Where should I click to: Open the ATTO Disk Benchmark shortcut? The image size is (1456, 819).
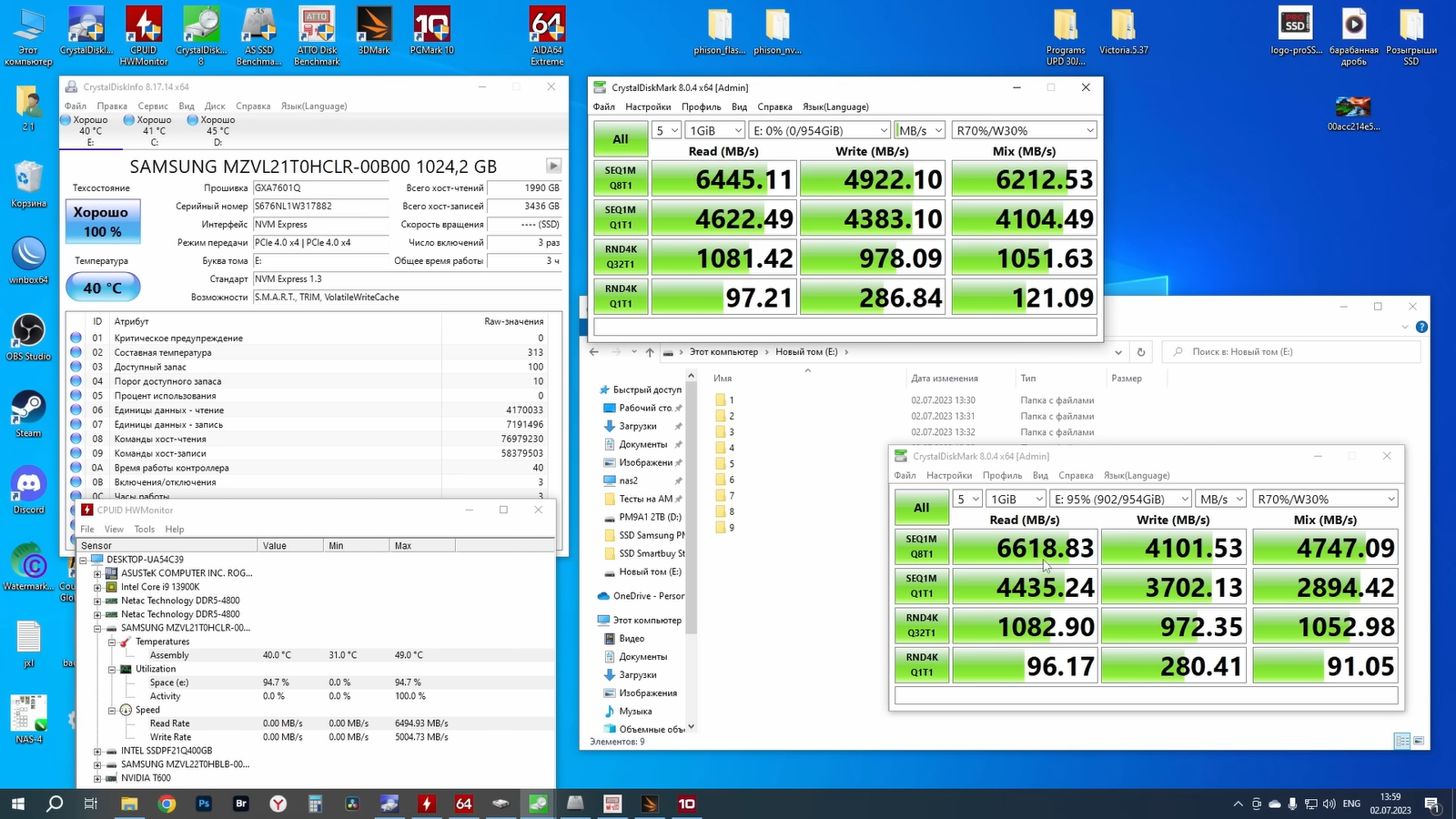(x=317, y=29)
